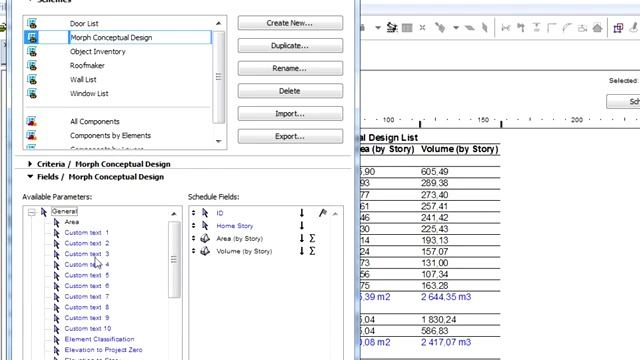Select Wall List in scheme list
Viewport: 640px width, 360px height.
pos(83,80)
